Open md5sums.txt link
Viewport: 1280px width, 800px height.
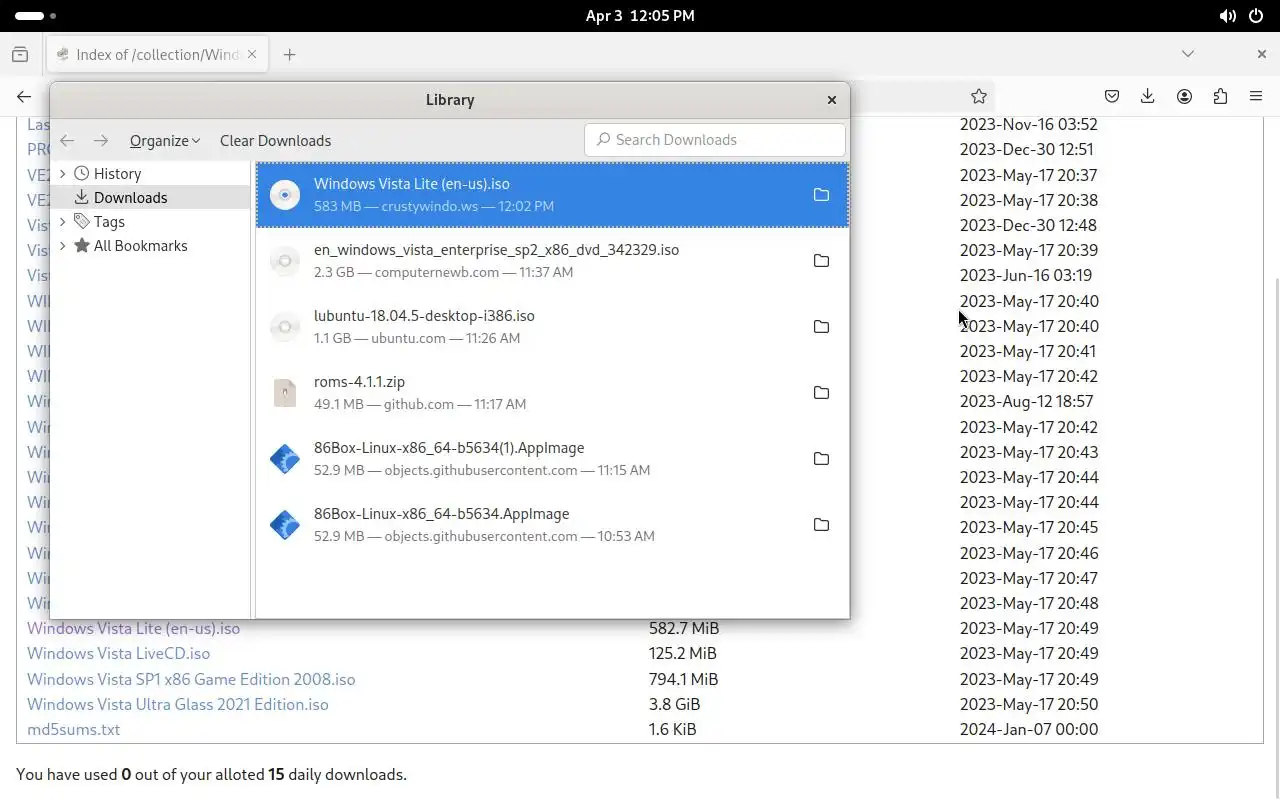[73, 729]
